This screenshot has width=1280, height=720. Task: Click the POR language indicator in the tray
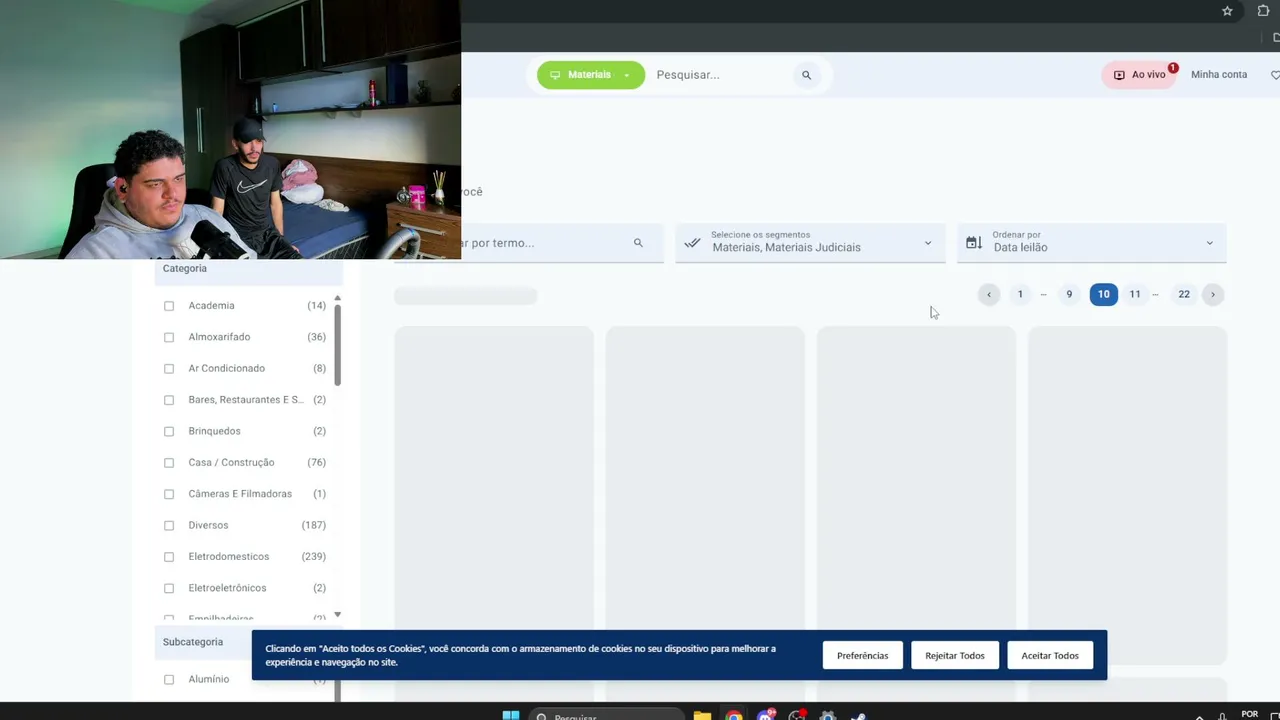point(1250,714)
